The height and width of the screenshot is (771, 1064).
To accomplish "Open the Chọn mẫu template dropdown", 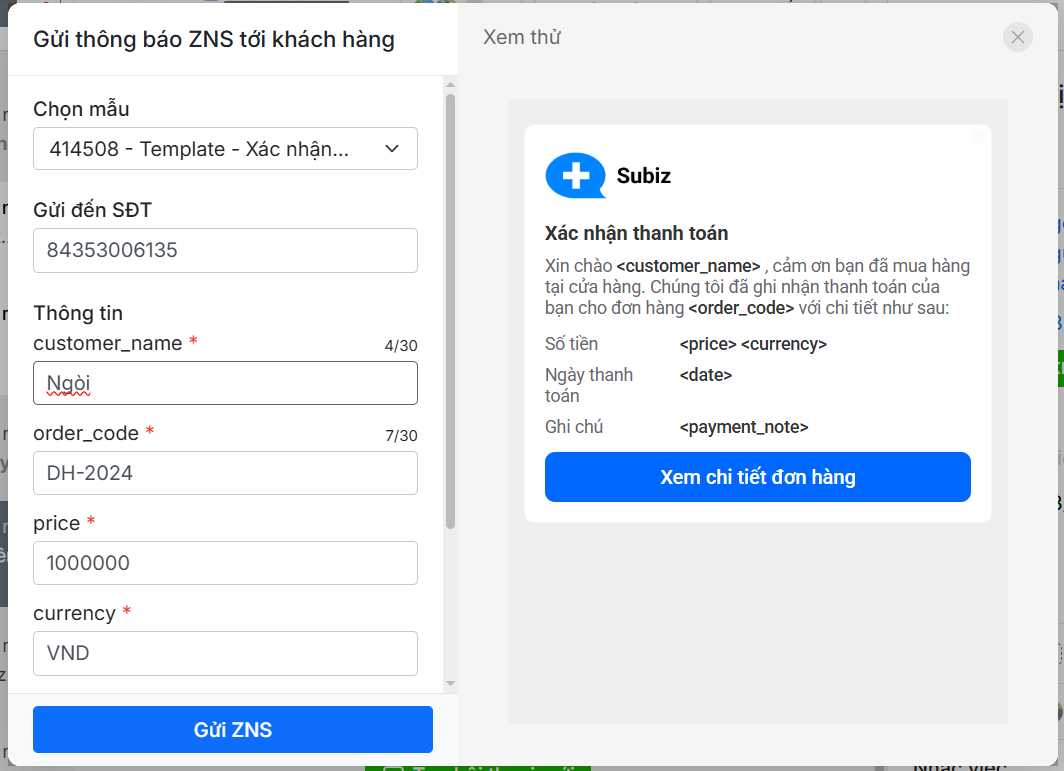I will 225,149.
